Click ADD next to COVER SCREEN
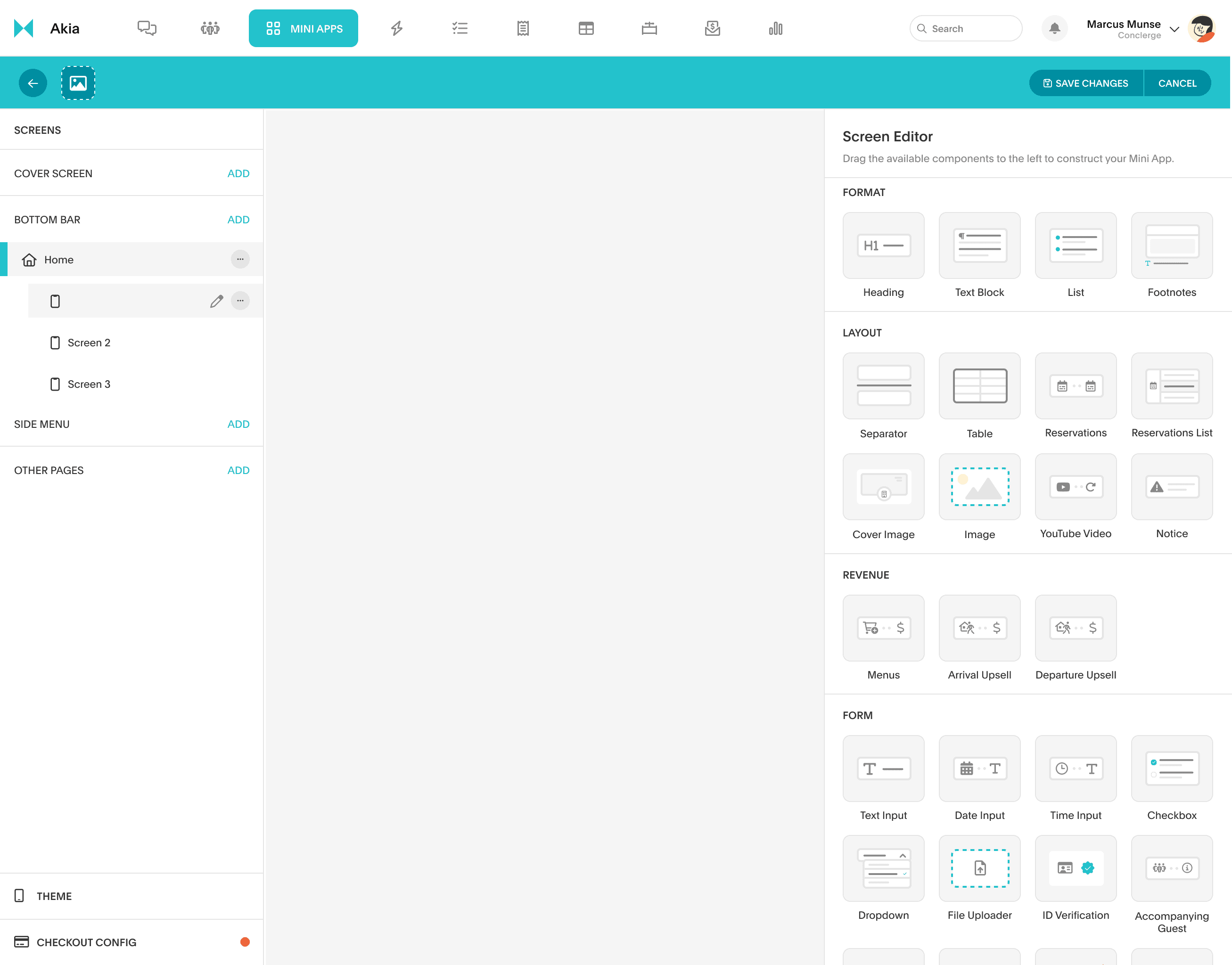Viewport: 1232px width, 965px height. click(x=238, y=173)
